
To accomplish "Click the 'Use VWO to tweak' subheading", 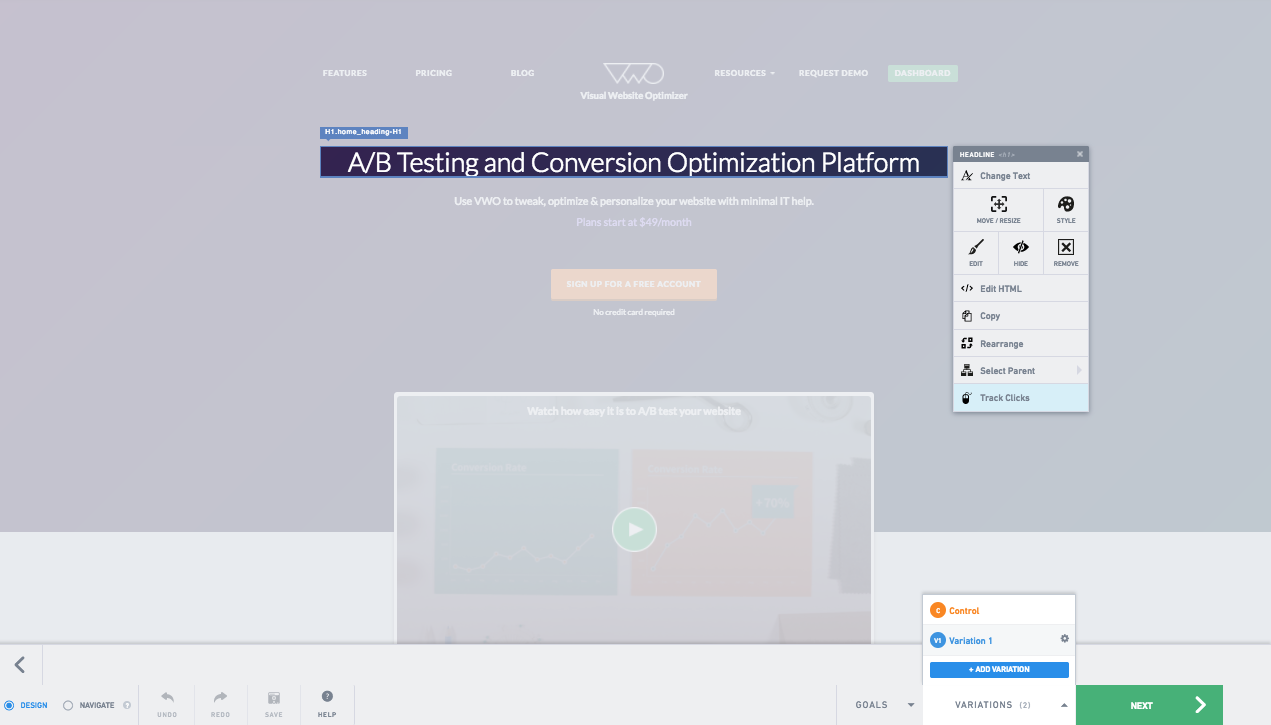I will [x=634, y=201].
